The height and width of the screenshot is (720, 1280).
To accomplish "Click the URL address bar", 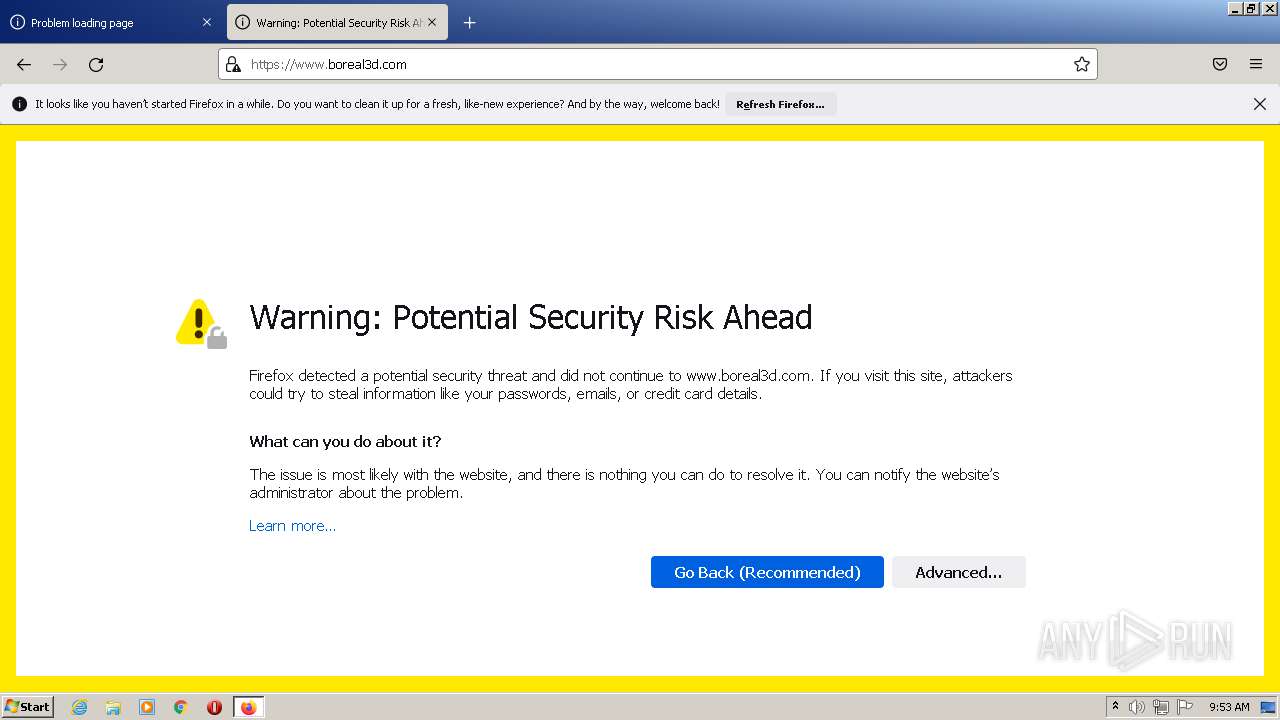I will tap(658, 64).
